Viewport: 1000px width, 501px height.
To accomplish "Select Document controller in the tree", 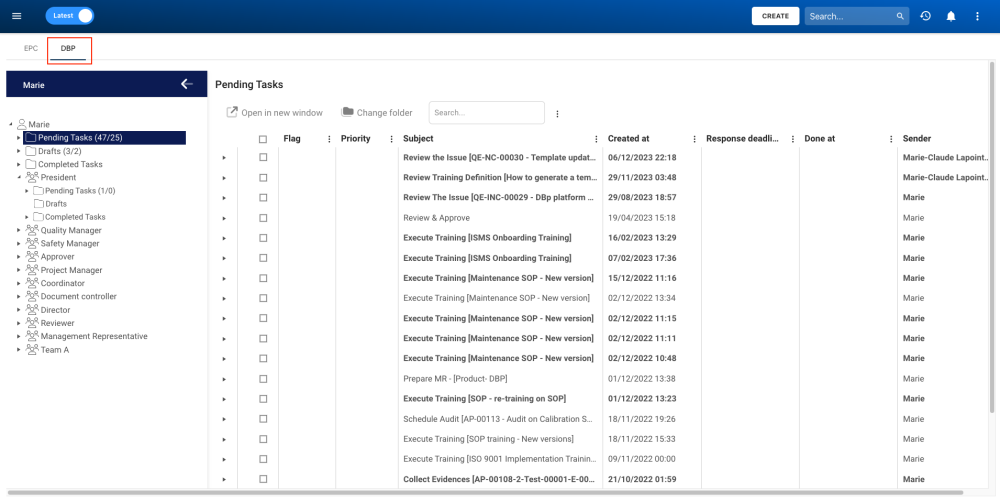I will 78,296.
